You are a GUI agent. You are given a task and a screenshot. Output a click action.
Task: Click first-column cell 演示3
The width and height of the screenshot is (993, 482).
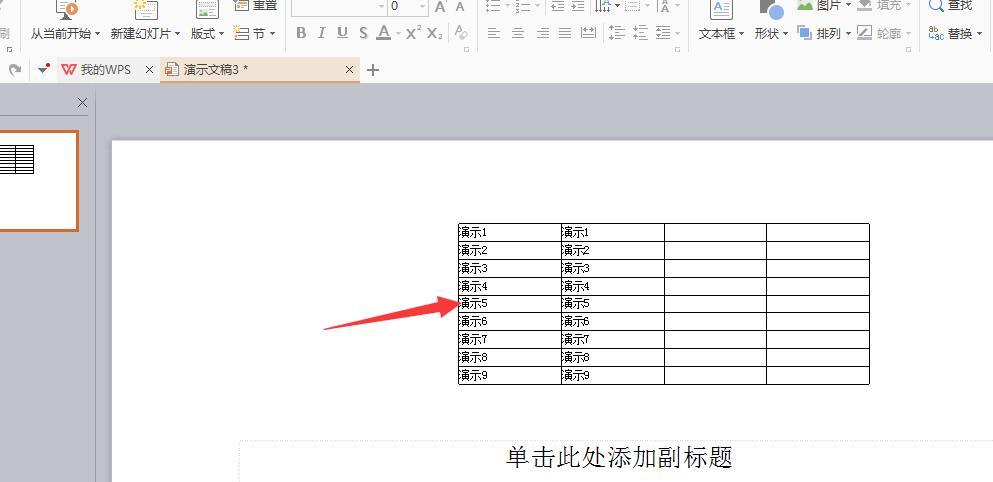(510, 269)
